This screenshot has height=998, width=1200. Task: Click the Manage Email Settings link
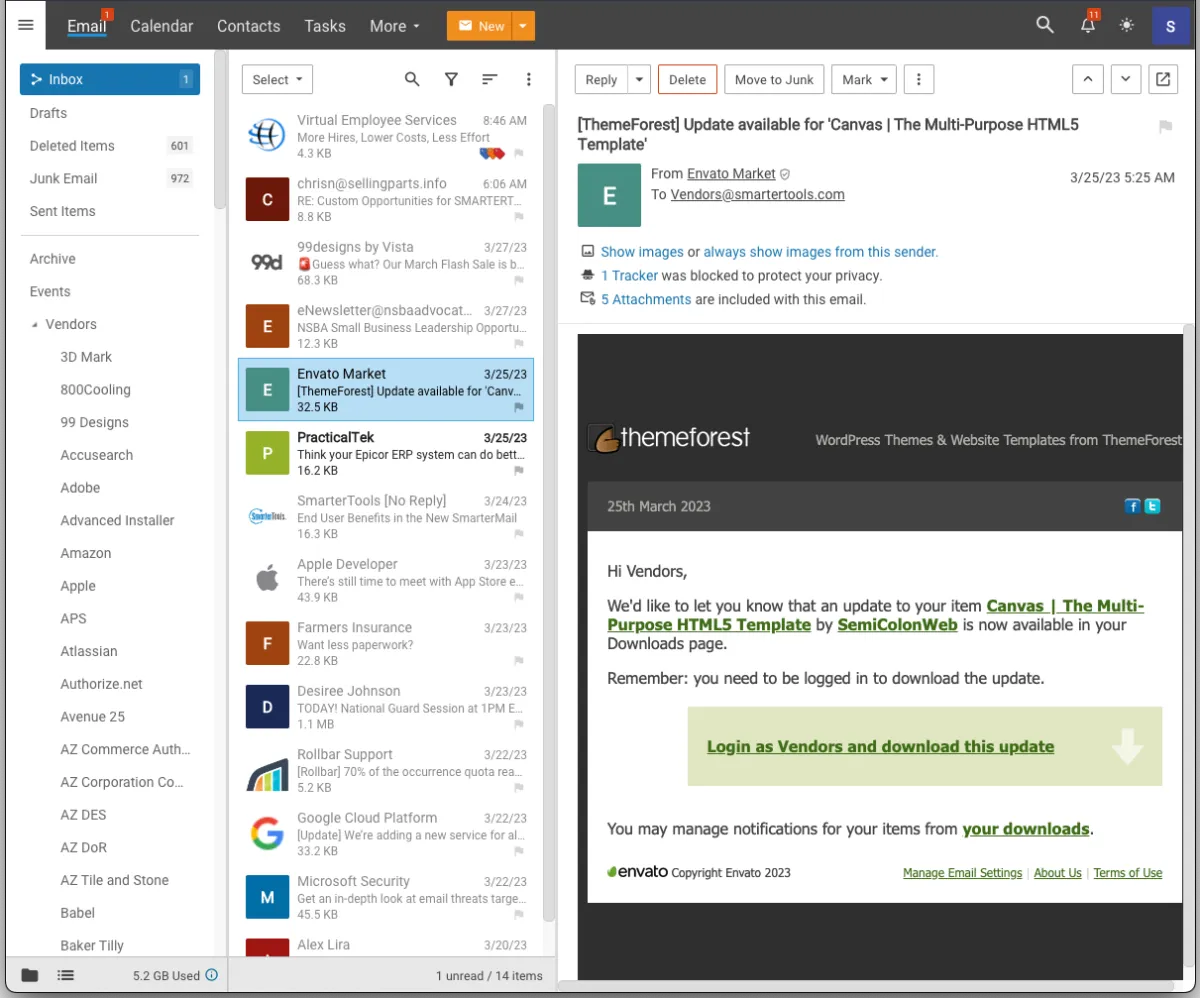point(962,873)
